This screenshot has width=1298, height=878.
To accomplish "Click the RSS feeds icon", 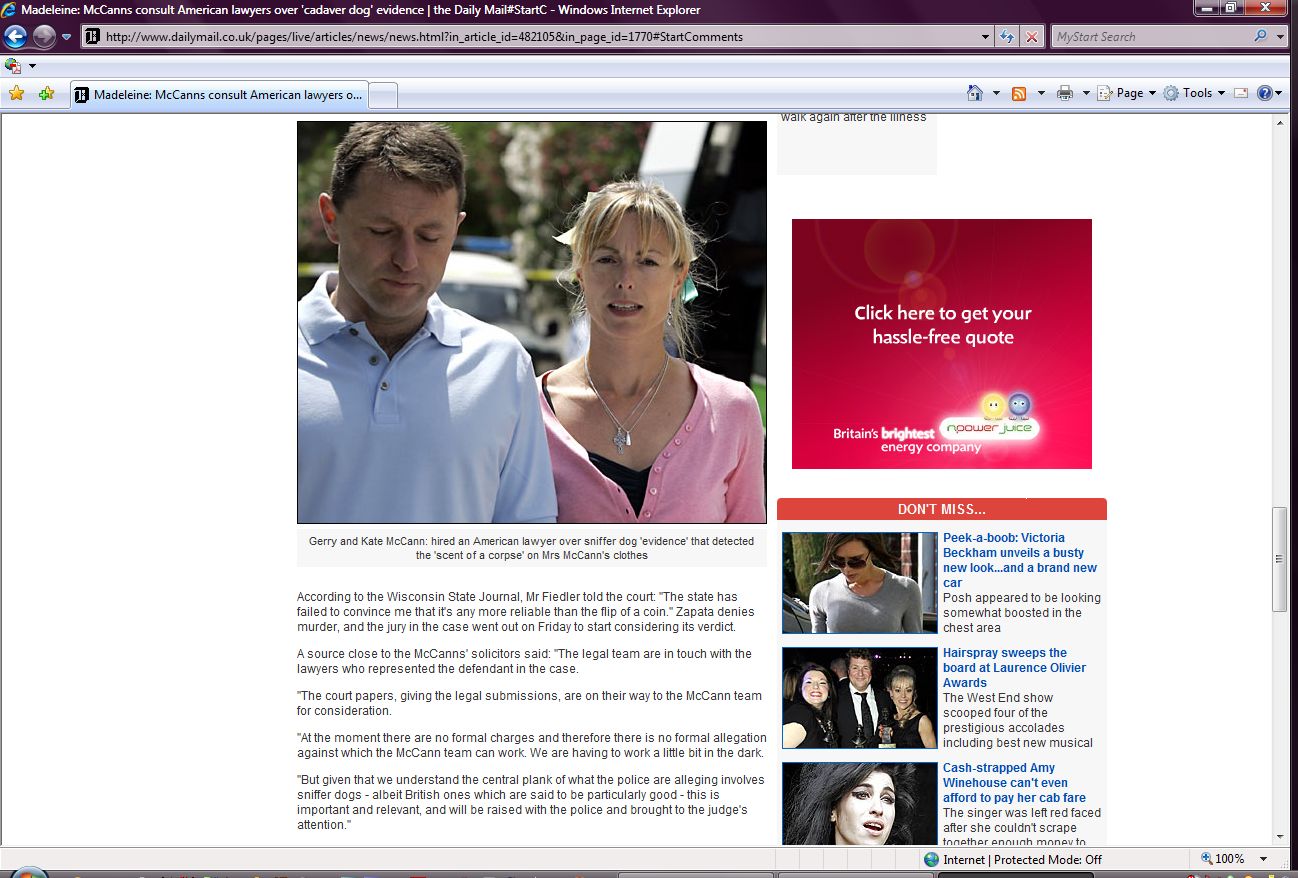I will coord(1019,93).
